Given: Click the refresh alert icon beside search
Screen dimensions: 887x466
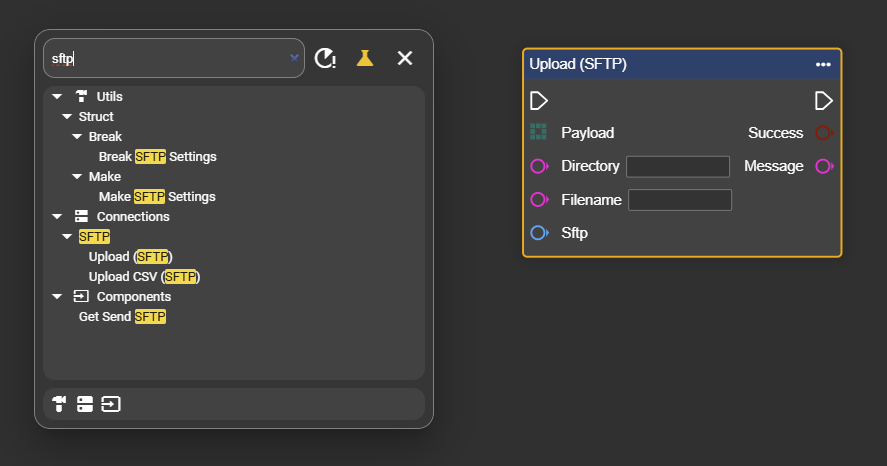Looking at the screenshot, I should coord(325,58).
